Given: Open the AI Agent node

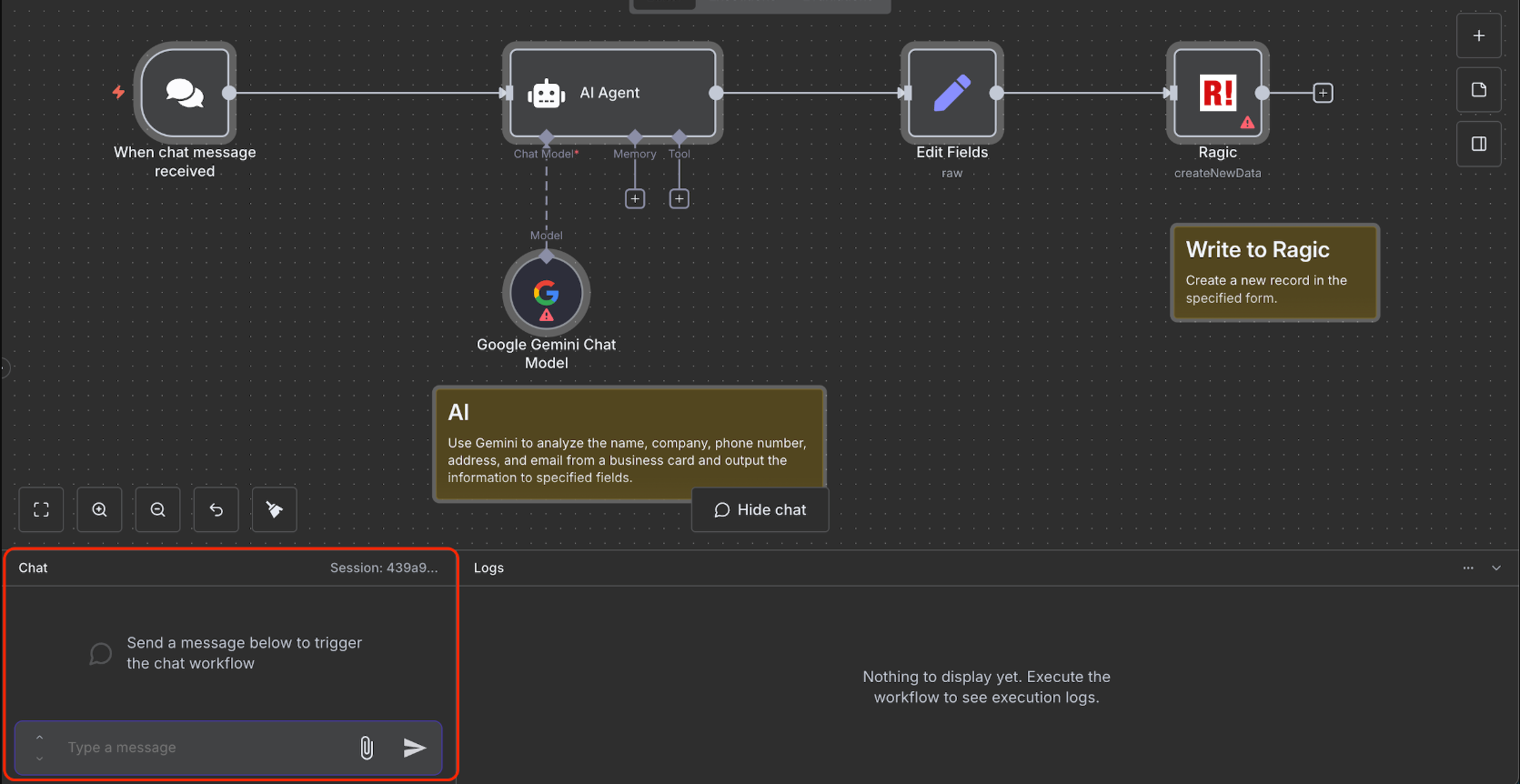Looking at the screenshot, I should tap(611, 93).
